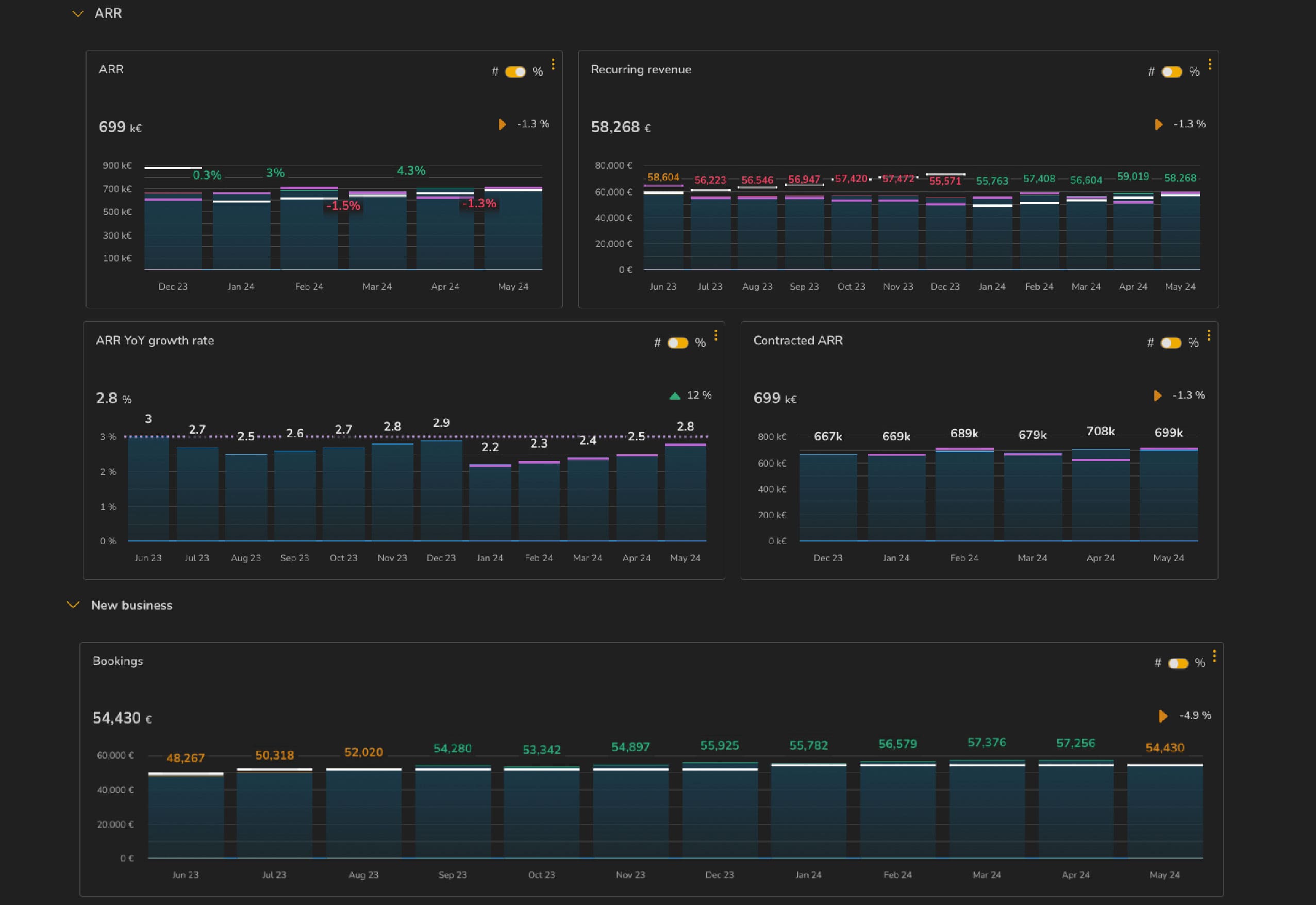Click the orange arrow beside -4.9% on Bookings

tap(1163, 716)
